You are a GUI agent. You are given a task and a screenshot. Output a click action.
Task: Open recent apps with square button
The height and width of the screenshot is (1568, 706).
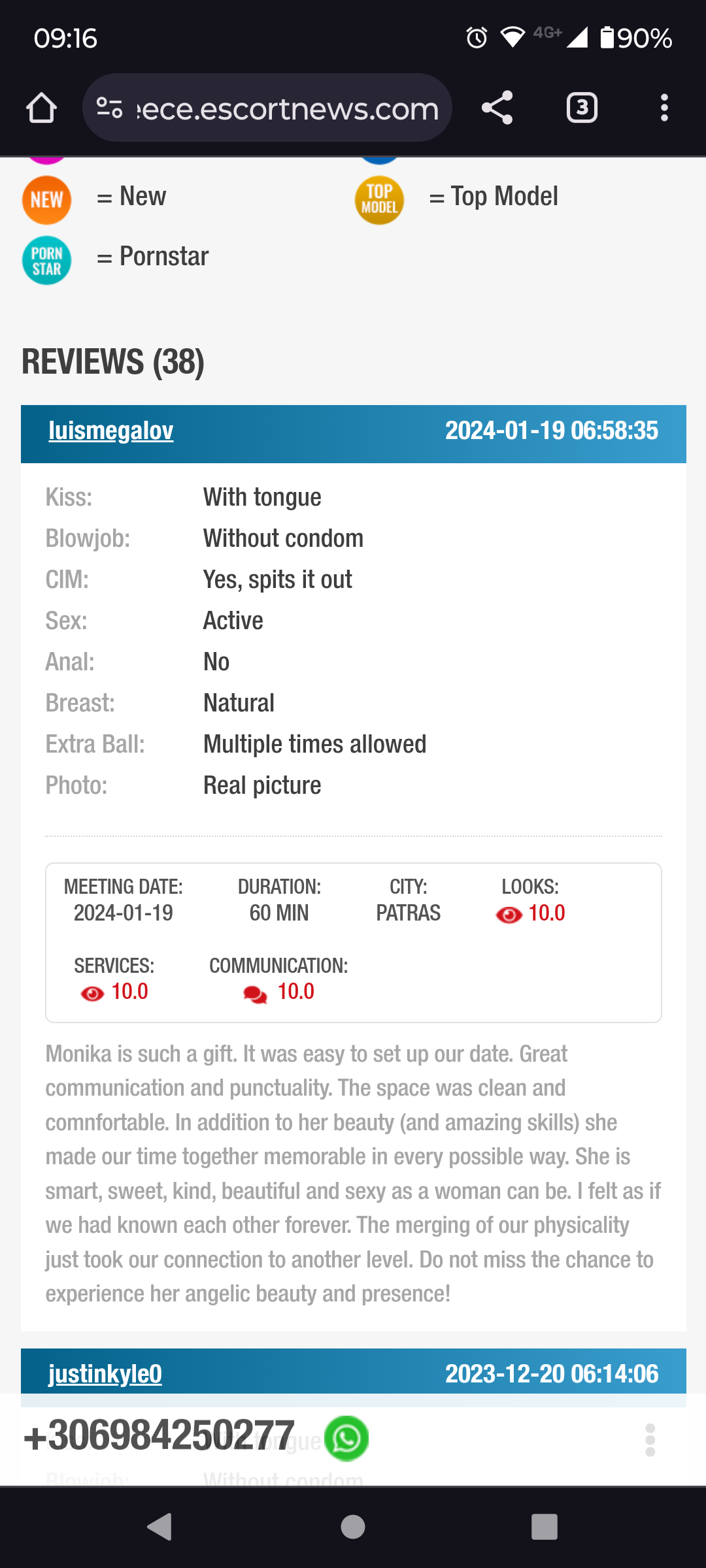[x=544, y=1527]
